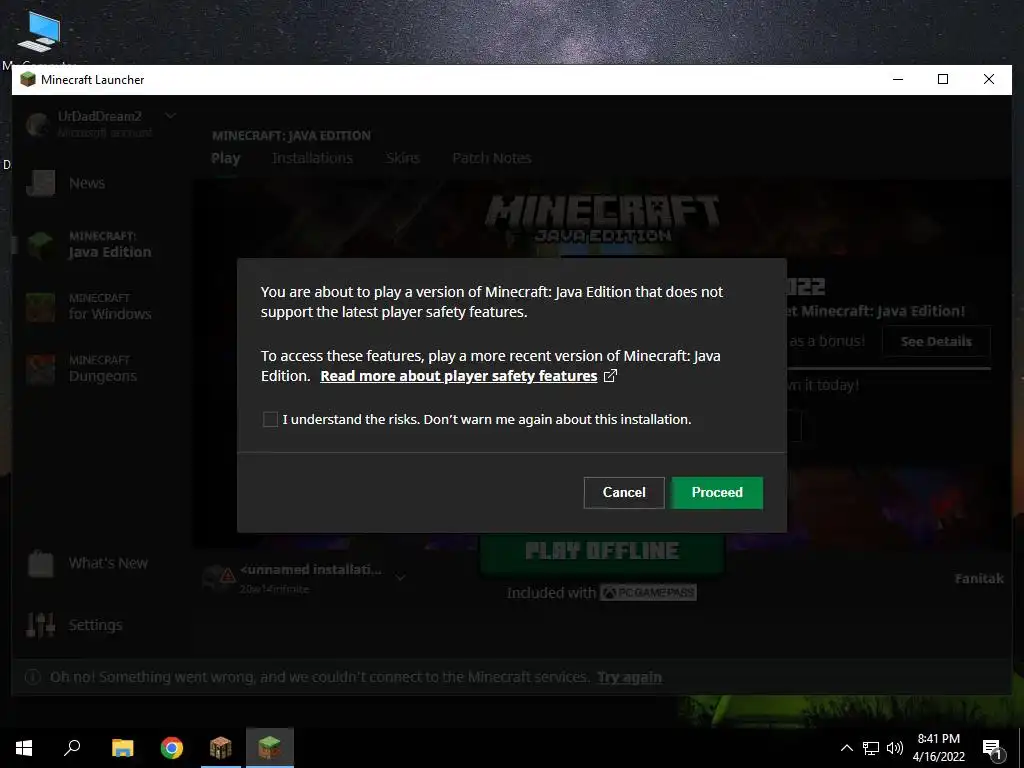Check the "I understand the risks" checkbox
Image resolution: width=1024 pixels, height=768 pixels.
click(270, 419)
